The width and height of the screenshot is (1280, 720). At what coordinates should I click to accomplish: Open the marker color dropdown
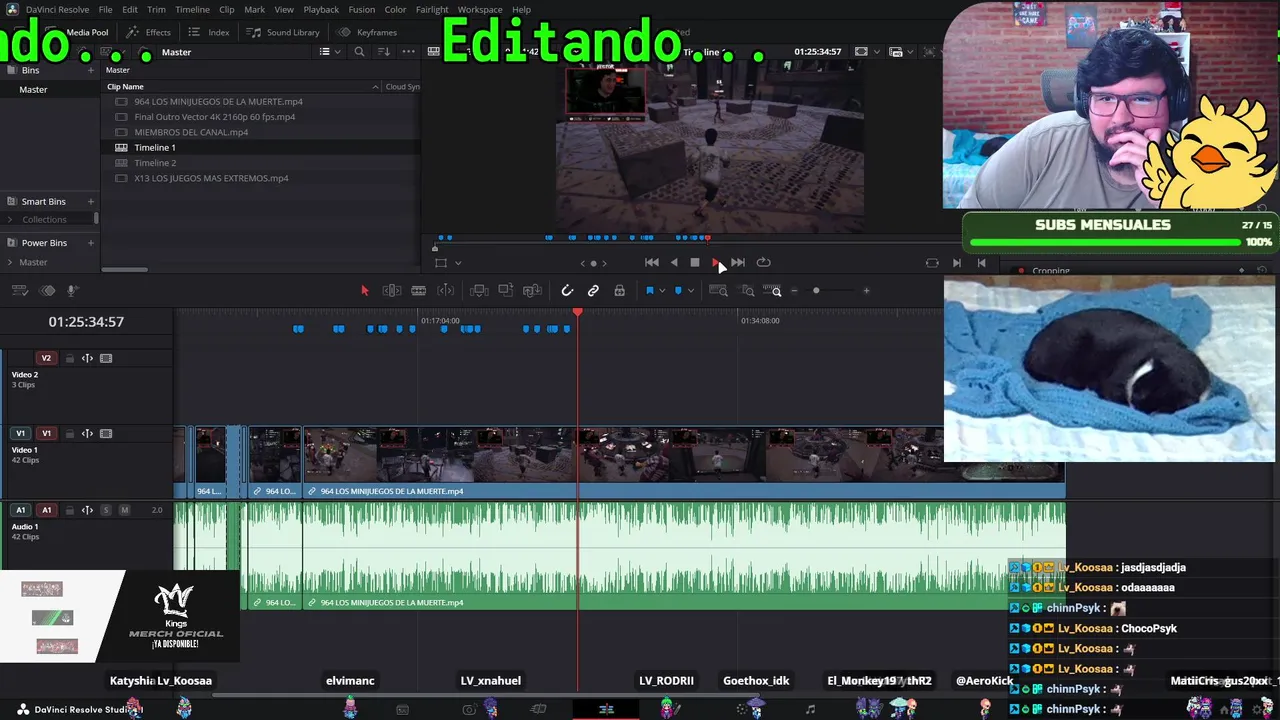tap(691, 291)
